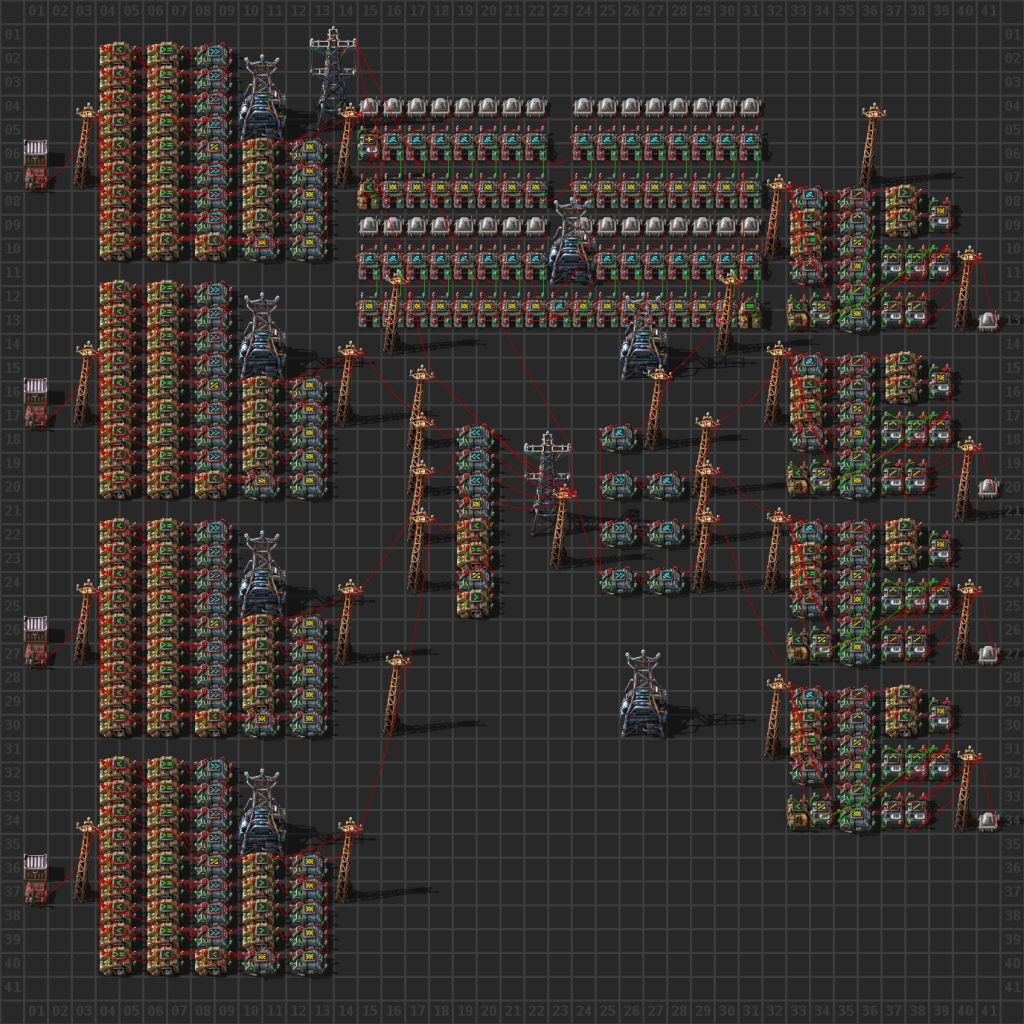Select bottom '>' decider at columns 19-20, row 25
1024x1024 pixels.
coord(475,601)
